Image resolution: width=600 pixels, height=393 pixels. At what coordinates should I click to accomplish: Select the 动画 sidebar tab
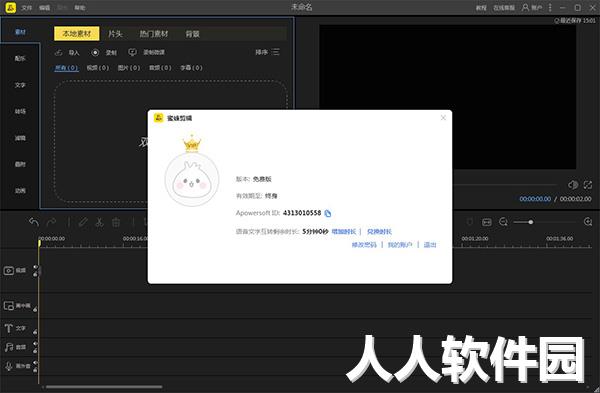tap(20, 191)
